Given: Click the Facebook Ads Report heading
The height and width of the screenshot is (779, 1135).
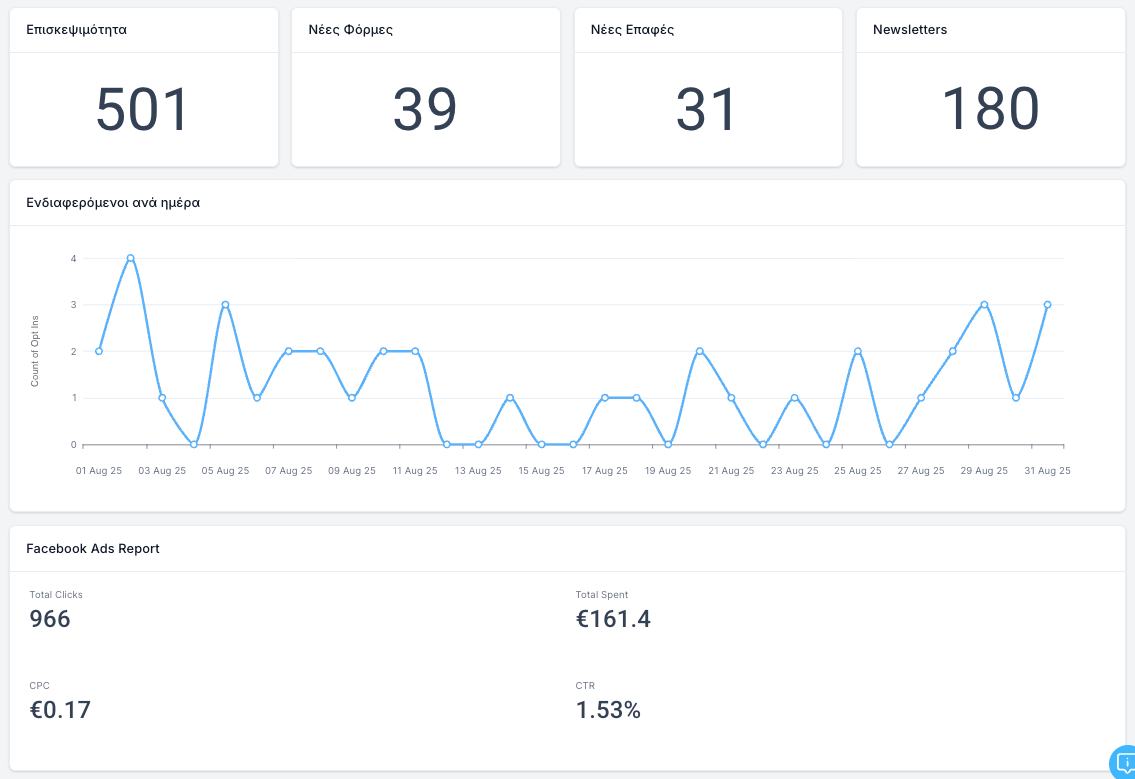Looking at the screenshot, I should [x=93, y=549].
